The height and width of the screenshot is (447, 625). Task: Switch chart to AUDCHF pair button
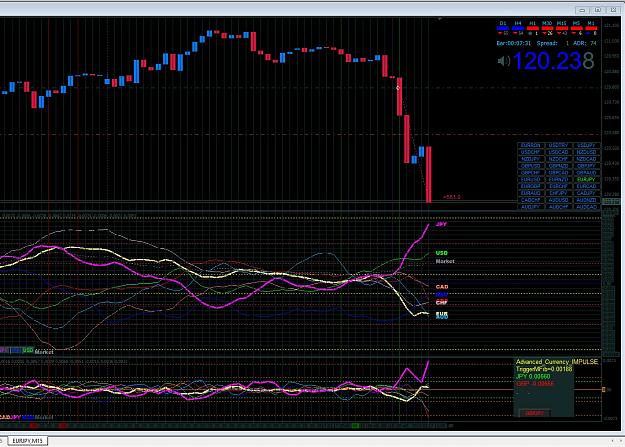(558, 207)
